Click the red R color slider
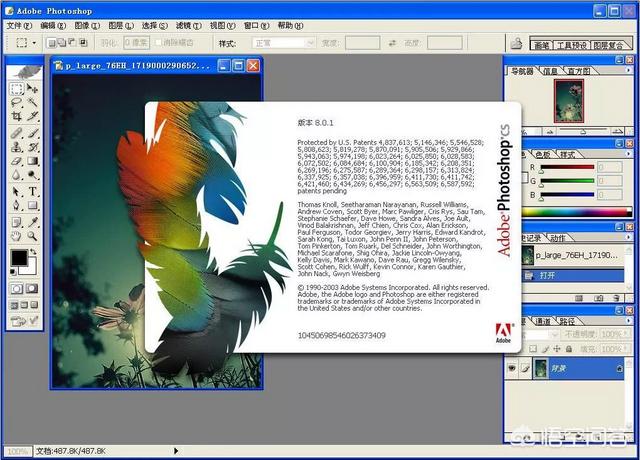Image resolution: width=640 pixels, height=460 pixels. point(567,167)
